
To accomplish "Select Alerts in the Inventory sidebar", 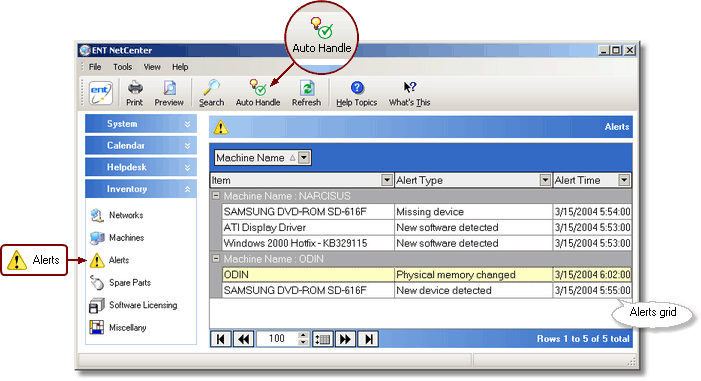I will point(110,260).
